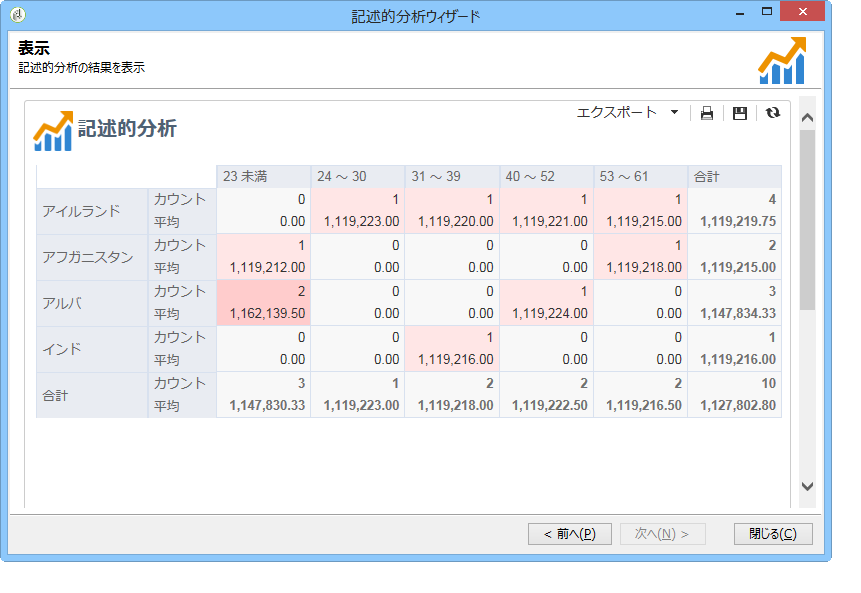This screenshot has height=593, width=861.
Task: Click the grand total cell 1,127,802.80
Action: pos(738,405)
